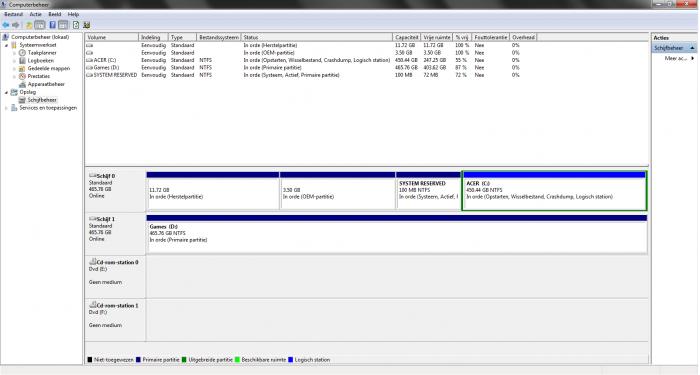The width and height of the screenshot is (700, 375).
Task: Select Taakplanner in the console tree
Action: coord(42,53)
